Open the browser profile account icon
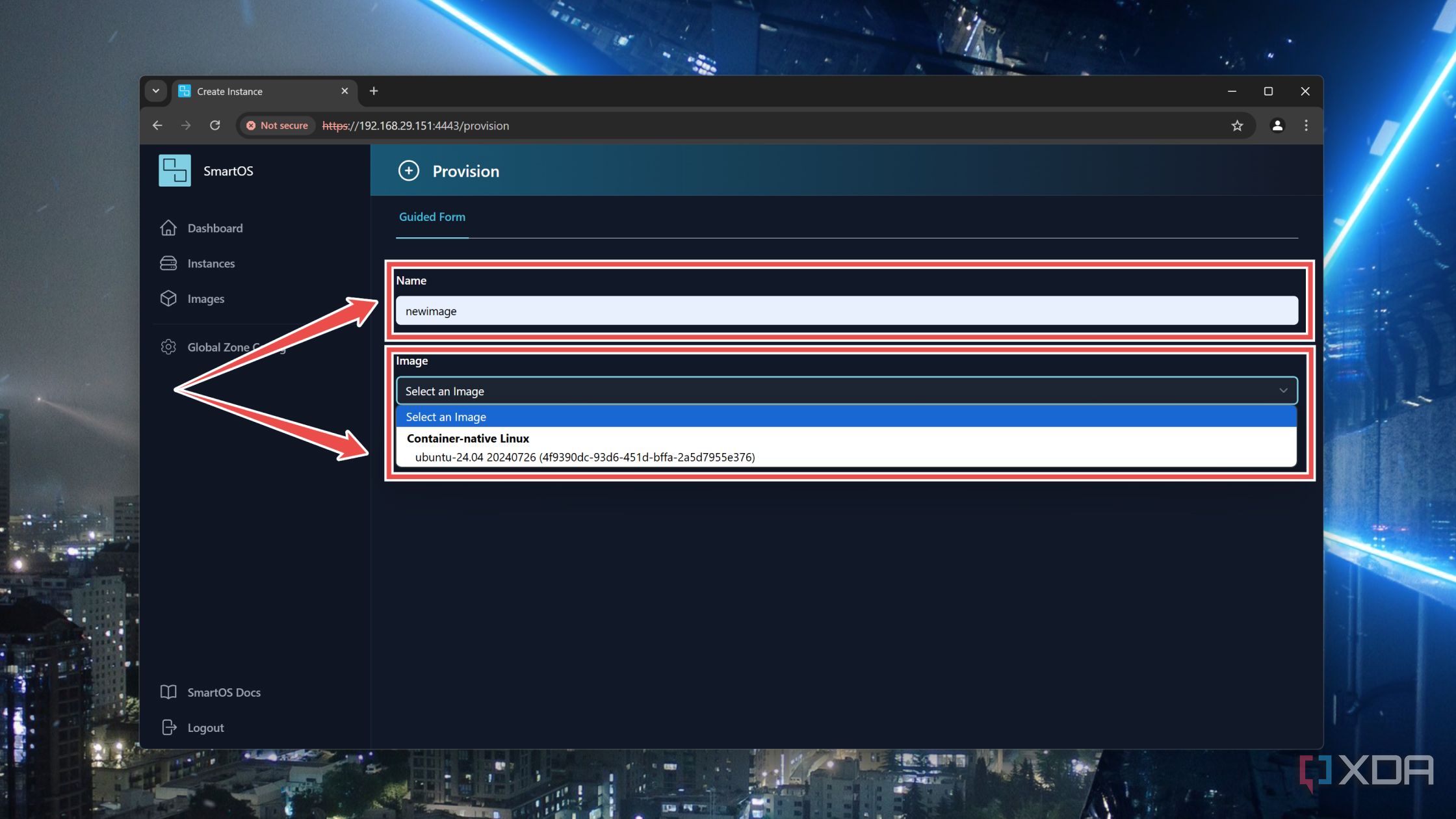1456x819 pixels. click(x=1277, y=125)
